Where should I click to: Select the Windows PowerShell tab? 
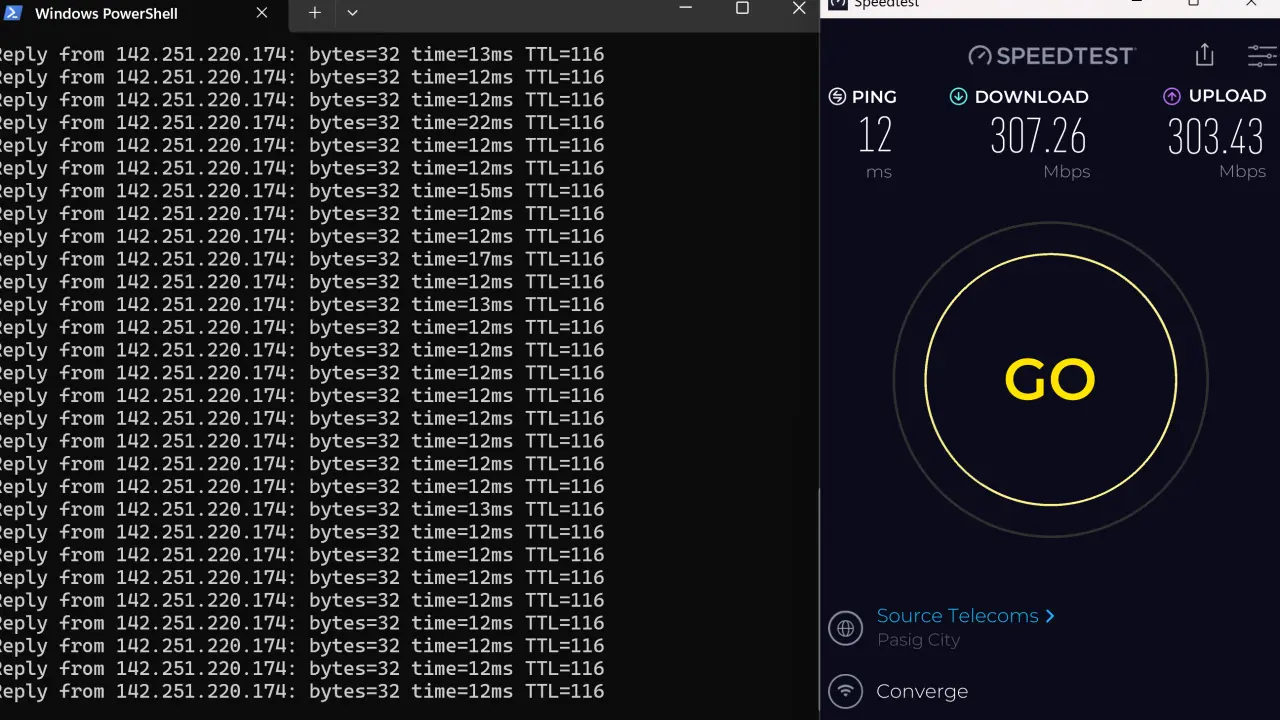pos(144,14)
